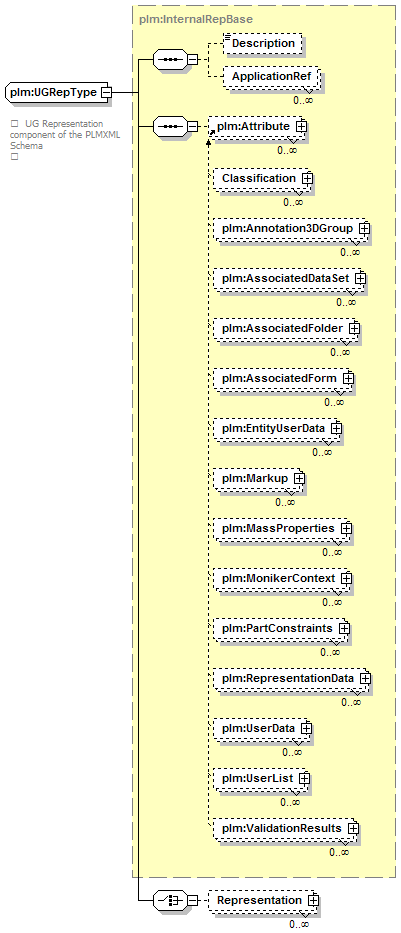The height and width of the screenshot is (933, 401).
Task: Collapse the second sequence group minus box
Action: 192,126
